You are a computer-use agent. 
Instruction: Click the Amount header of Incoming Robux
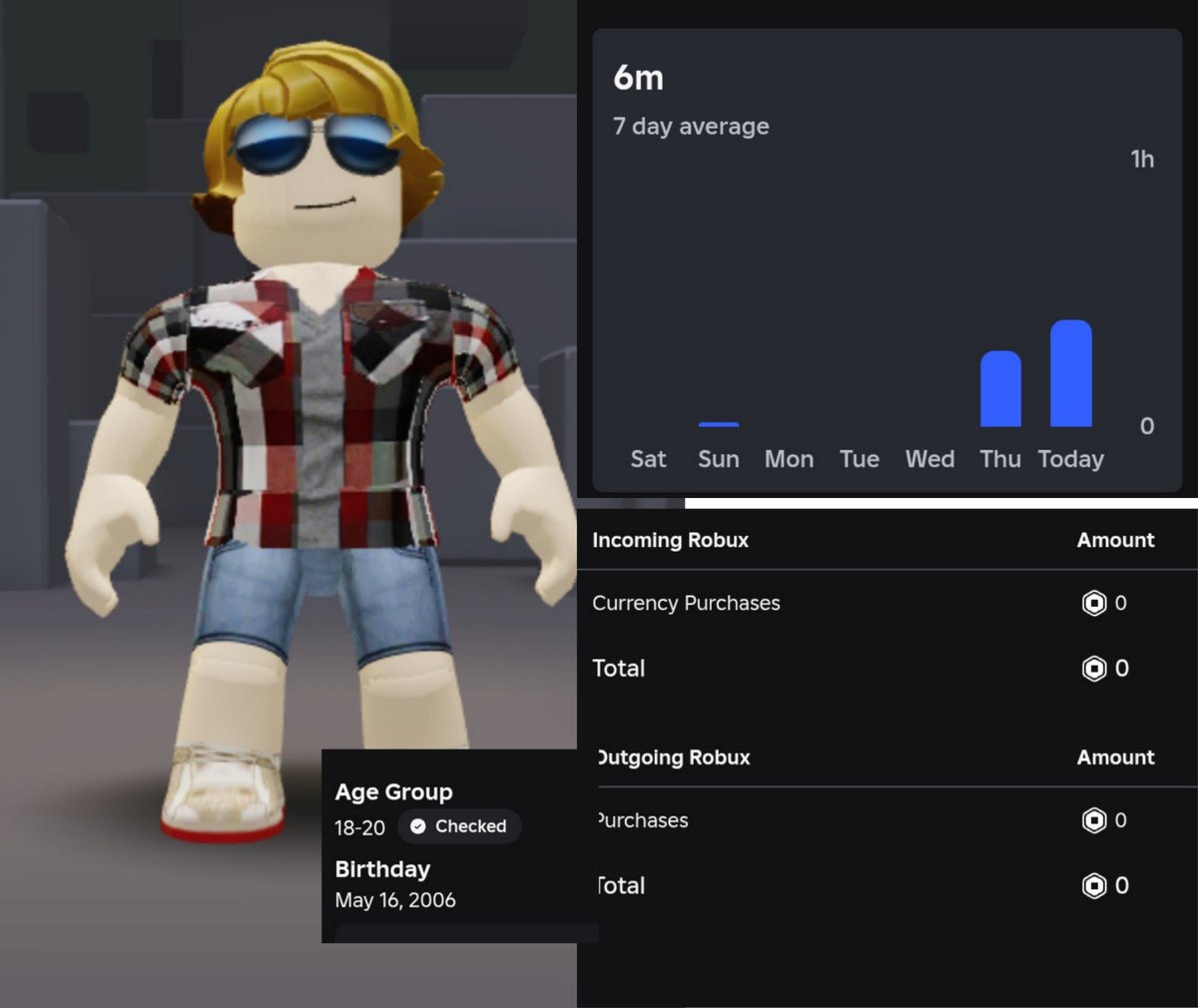(x=1115, y=540)
